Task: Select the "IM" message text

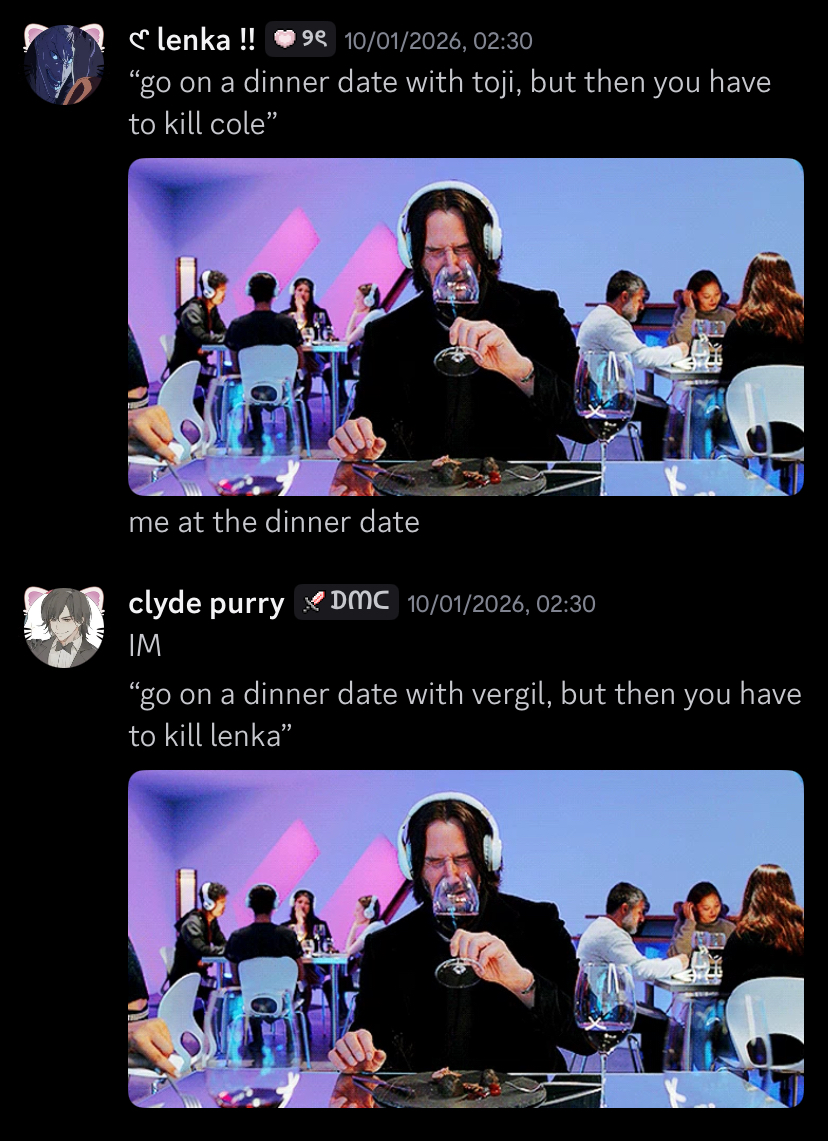Action: 145,646
